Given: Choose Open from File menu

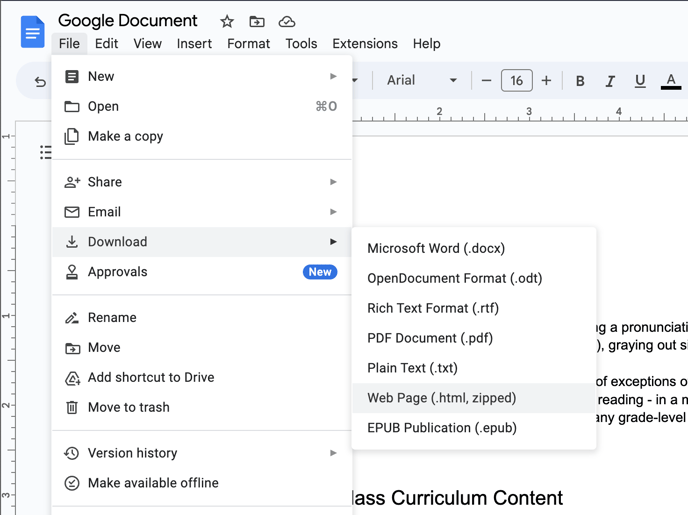Looking at the screenshot, I should [202, 106].
